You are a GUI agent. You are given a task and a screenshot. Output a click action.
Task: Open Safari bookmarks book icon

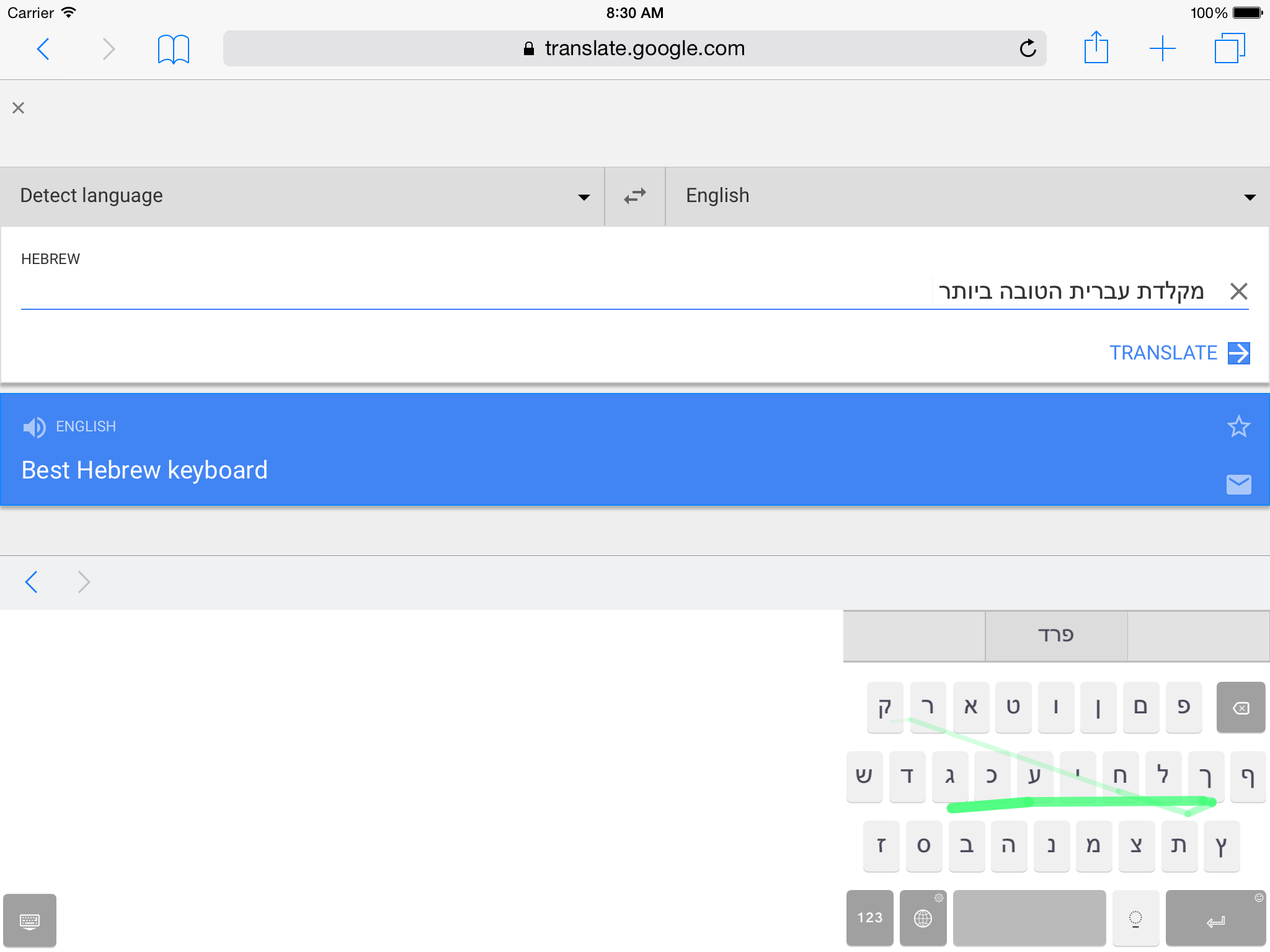click(x=173, y=49)
